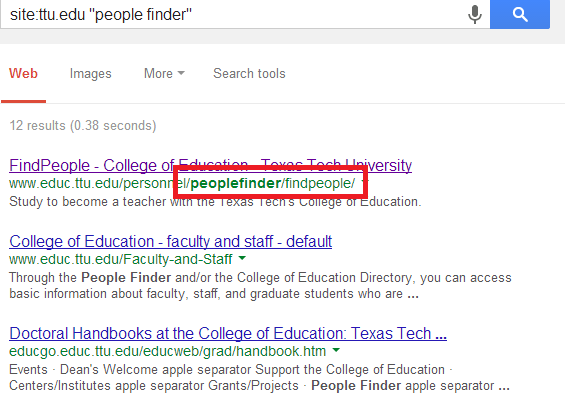The width and height of the screenshot is (566, 405).
Task: Switch to the Images tab
Action: 90,74
